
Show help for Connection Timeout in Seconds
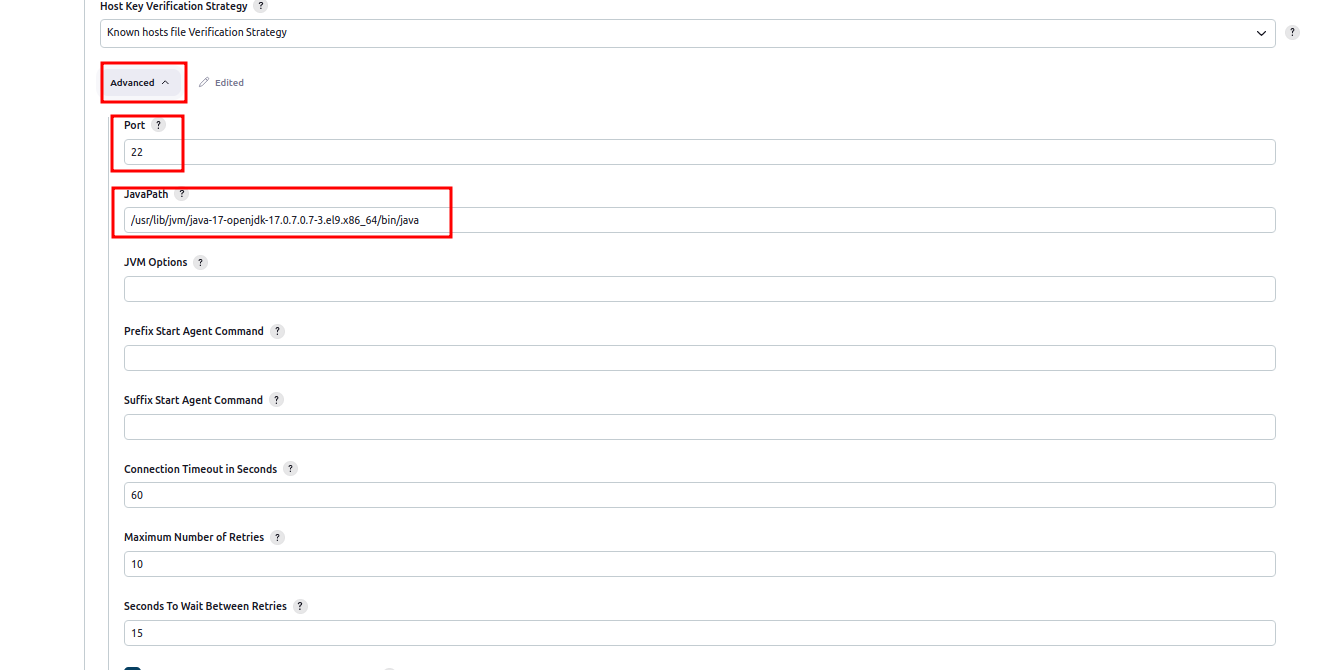pyautogui.click(x=290, y=469)
